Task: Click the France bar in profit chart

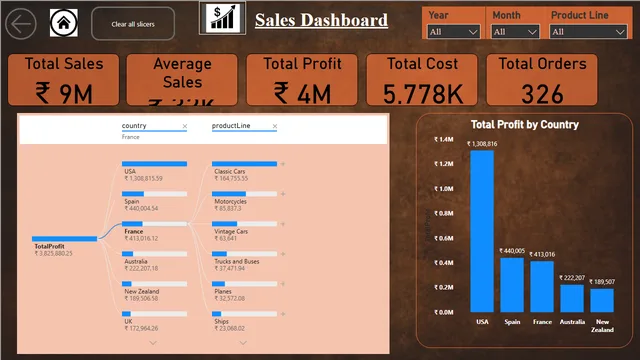Action: (x=542, y=287)
